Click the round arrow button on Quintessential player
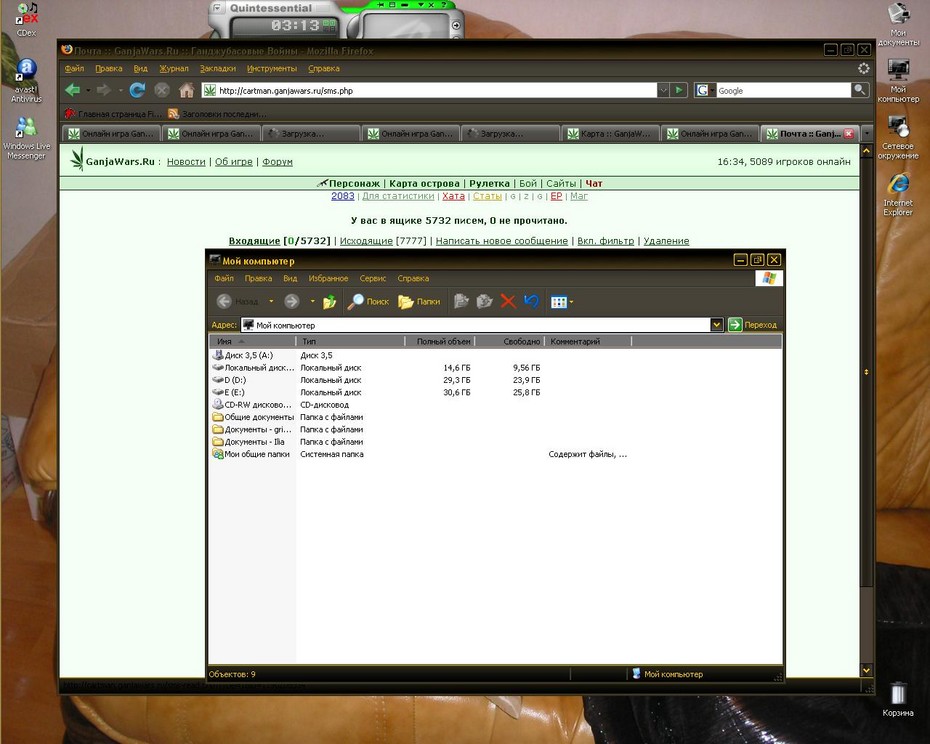Viewport: 930px width, 744px height. pos(456,26)
